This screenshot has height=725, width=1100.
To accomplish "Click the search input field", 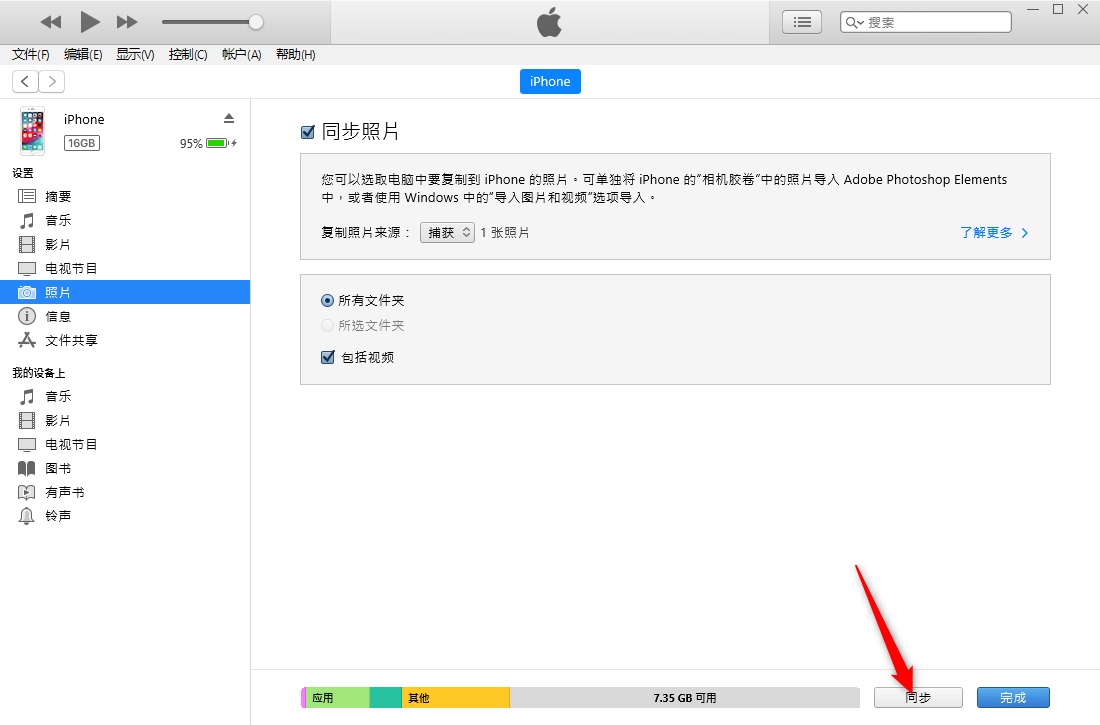I will (x=925, y=22).
